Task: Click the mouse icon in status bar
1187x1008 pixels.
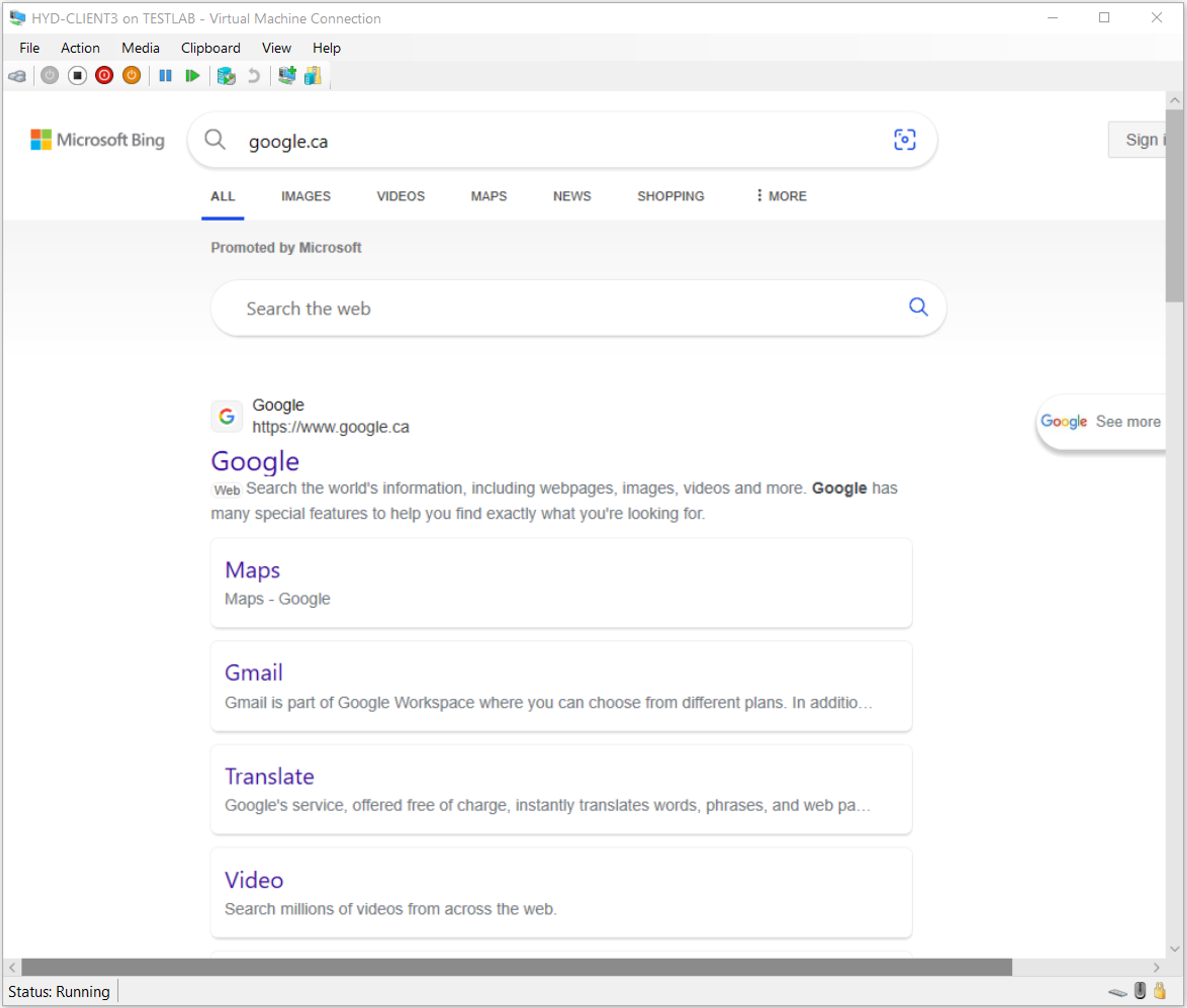Action: point(1140,990)
